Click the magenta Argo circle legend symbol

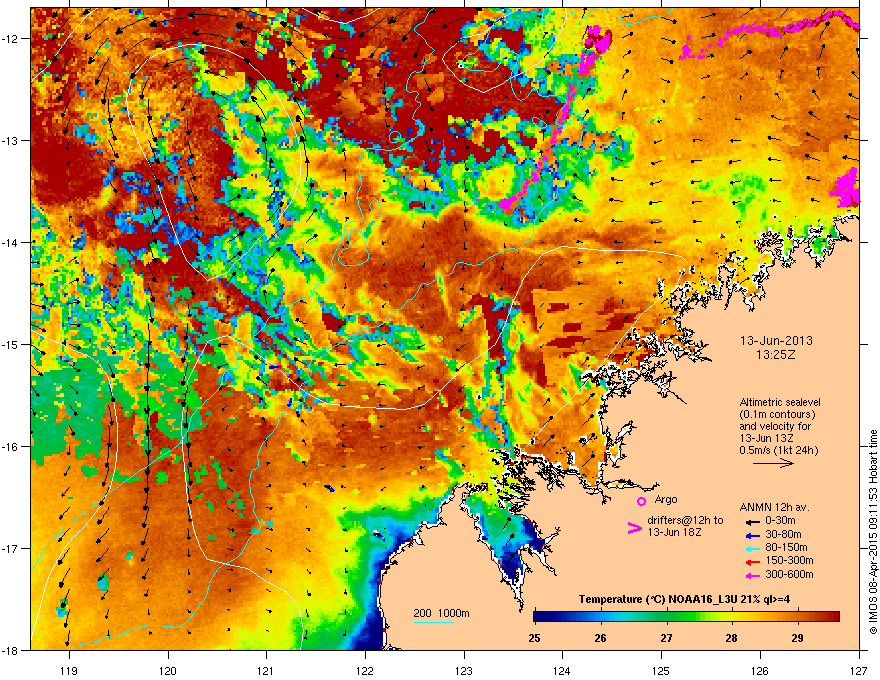pyautogui.click(x=641, y=501)
